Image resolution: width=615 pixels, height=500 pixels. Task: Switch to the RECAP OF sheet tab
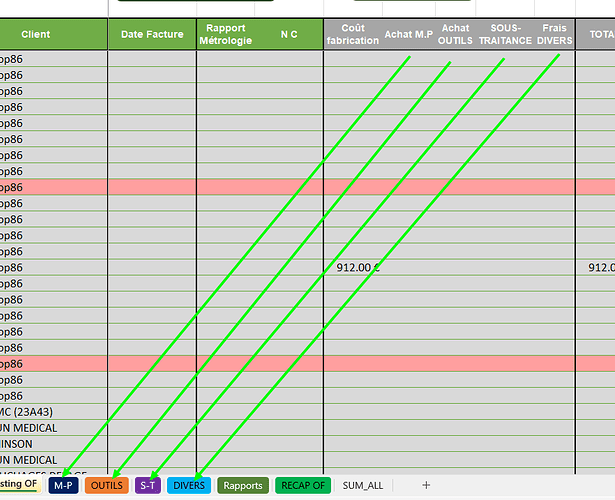(303, 485)
